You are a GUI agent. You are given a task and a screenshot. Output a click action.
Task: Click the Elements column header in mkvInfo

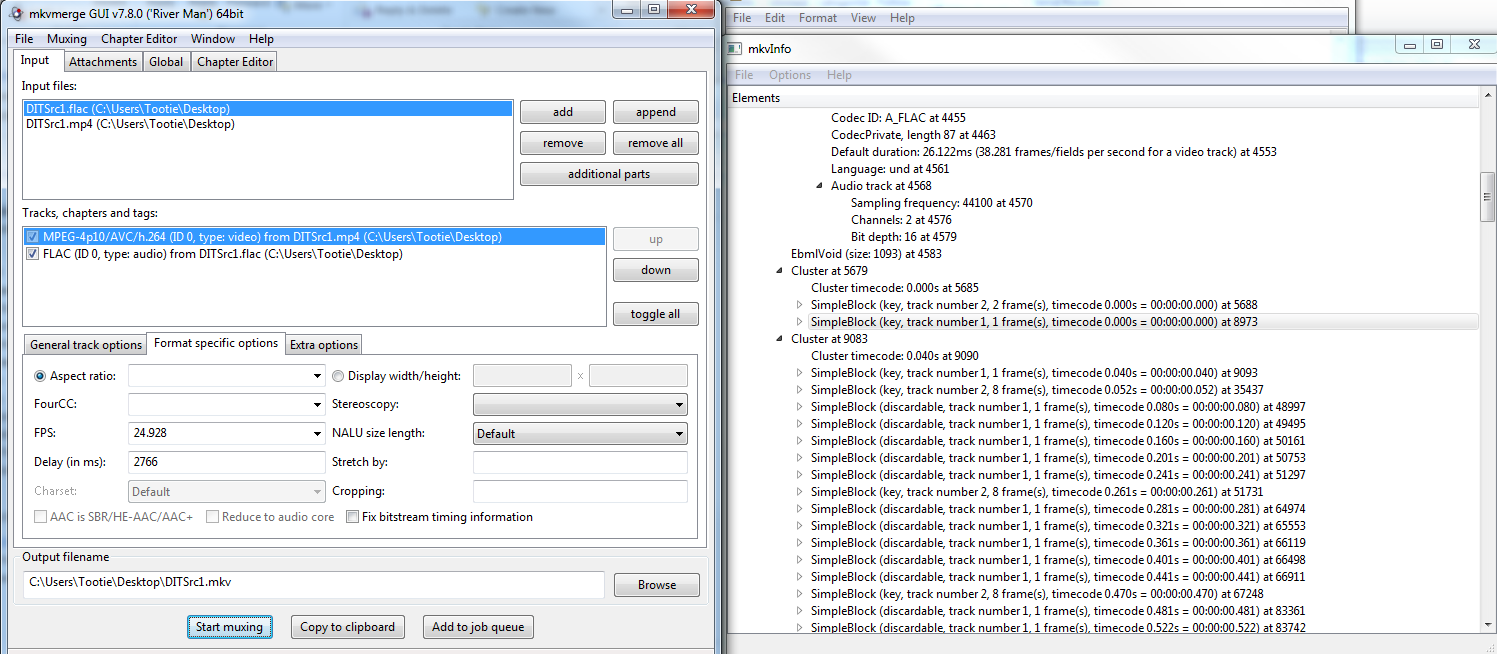(x=1103, y=98)
